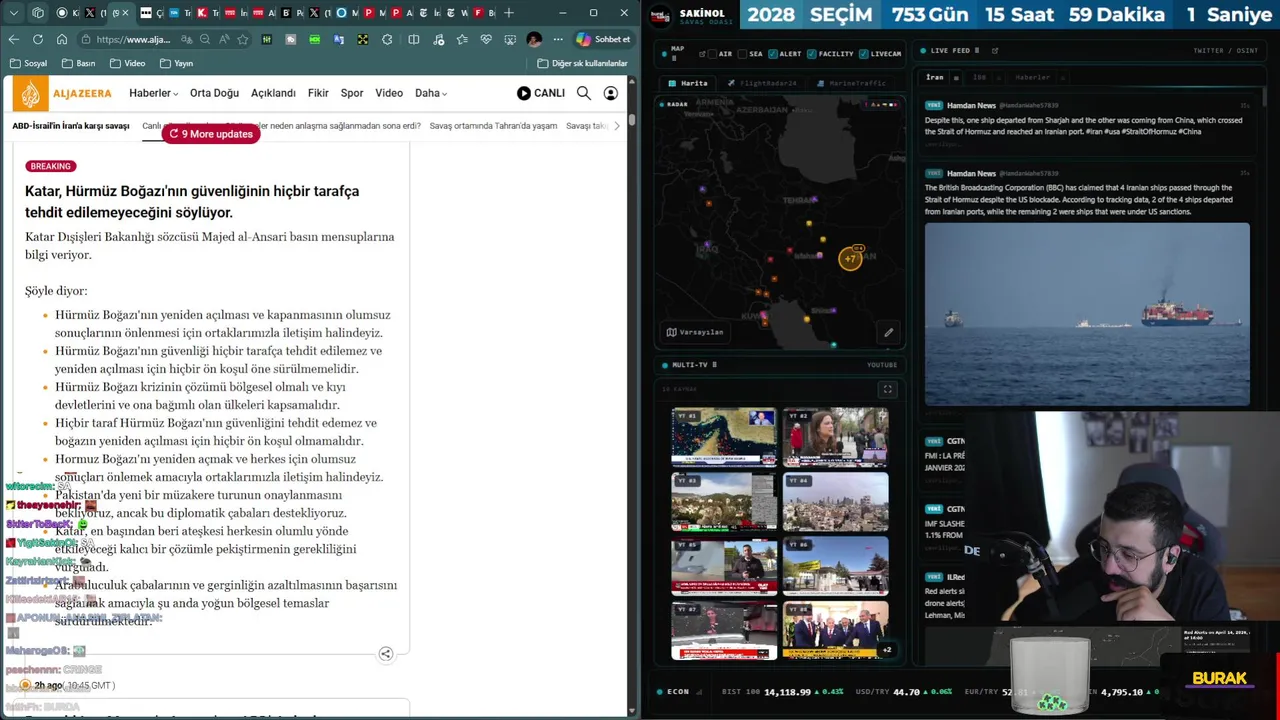1280x720 pixels.
Task: Share the Katar Hürmüz Boğazı article
Action: coord(385,654)
